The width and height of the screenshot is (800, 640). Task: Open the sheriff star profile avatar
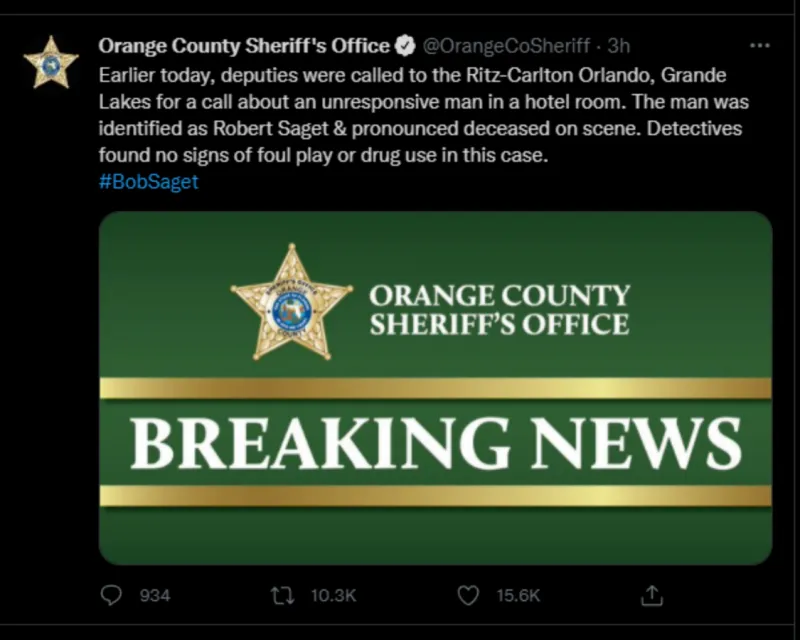[x=51, y=62]
